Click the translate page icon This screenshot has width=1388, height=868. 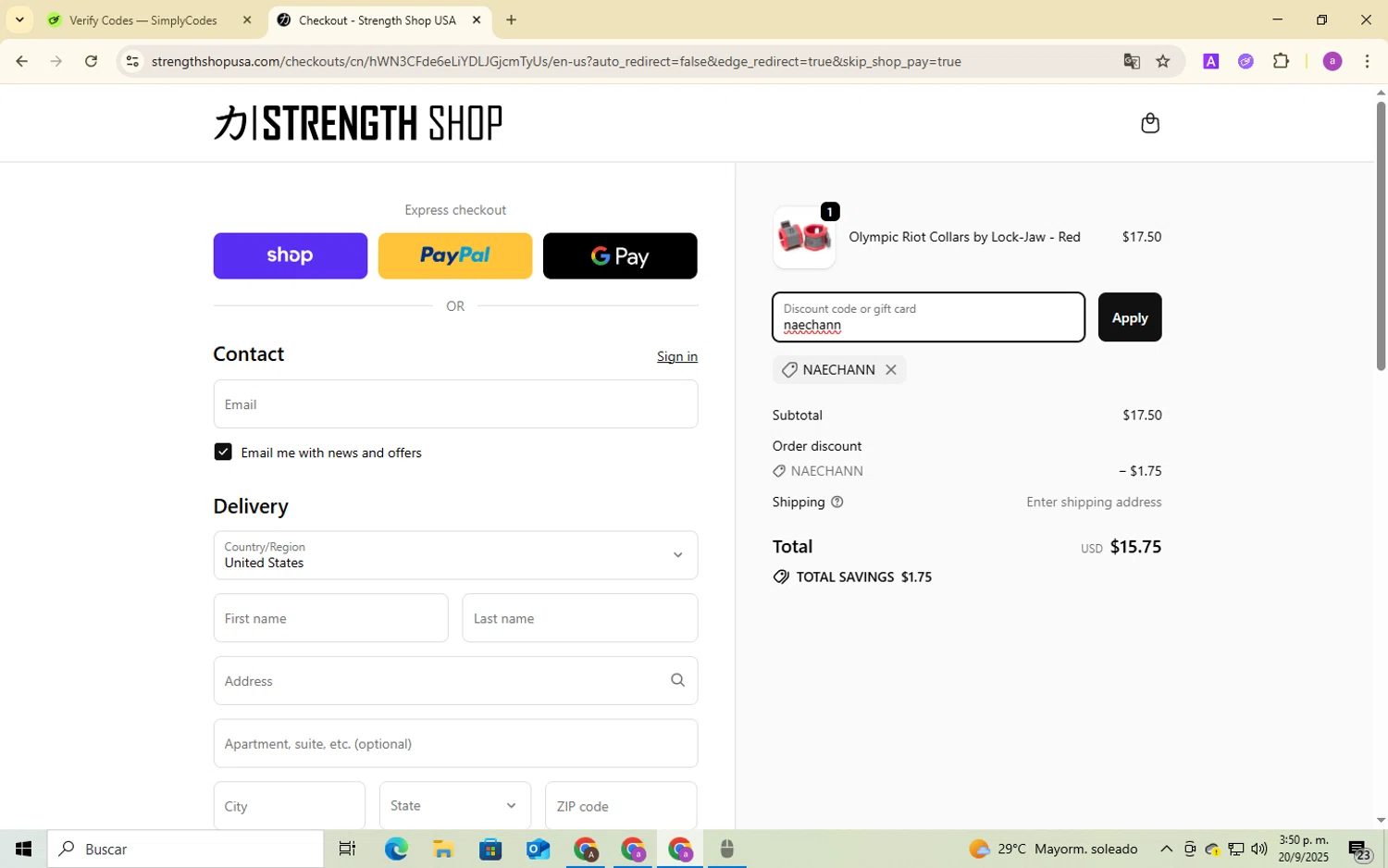point(1131,61)
